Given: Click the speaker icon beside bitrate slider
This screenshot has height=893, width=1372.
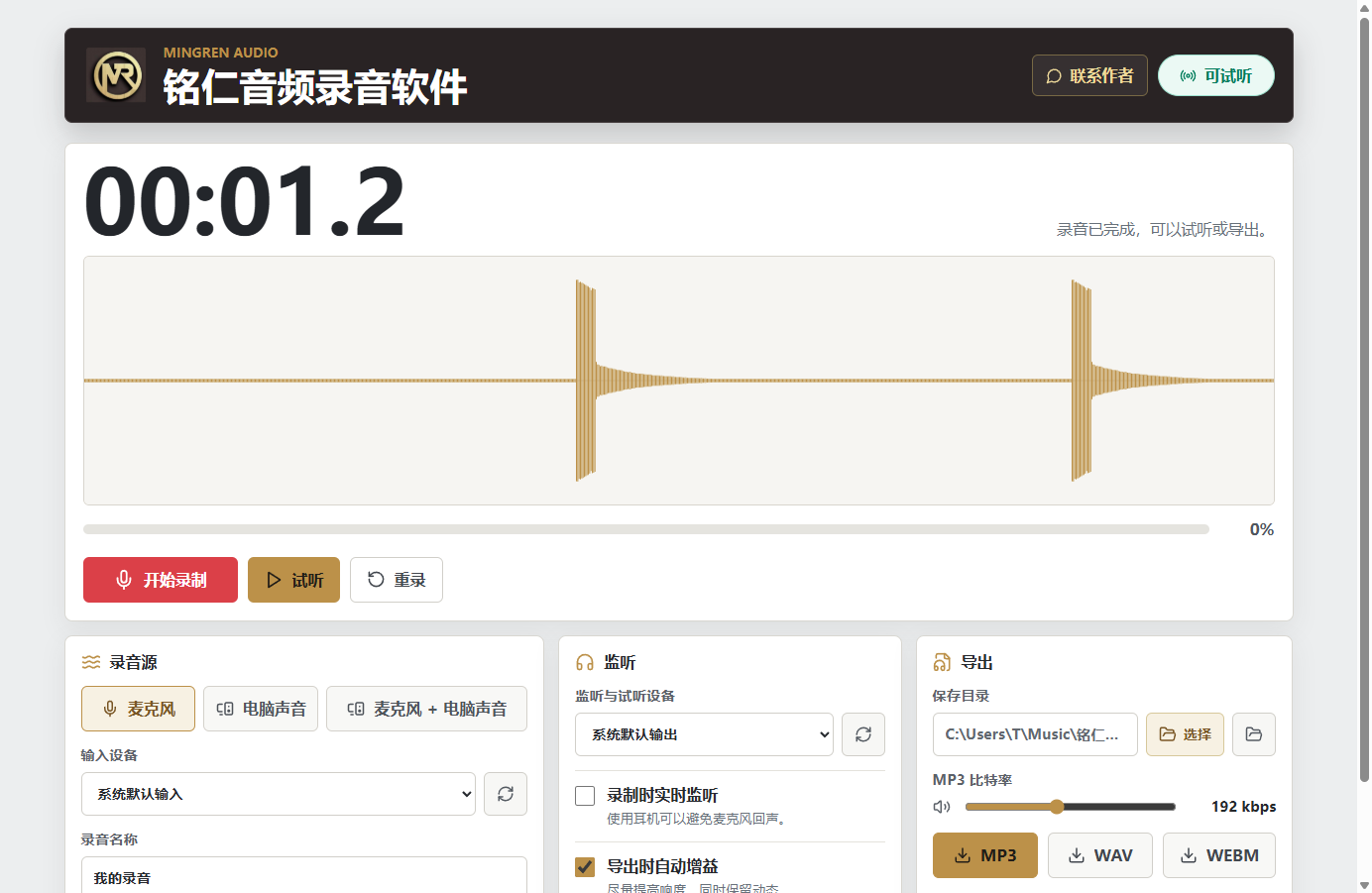Looking at the screenshot, I should click(942, 807).
